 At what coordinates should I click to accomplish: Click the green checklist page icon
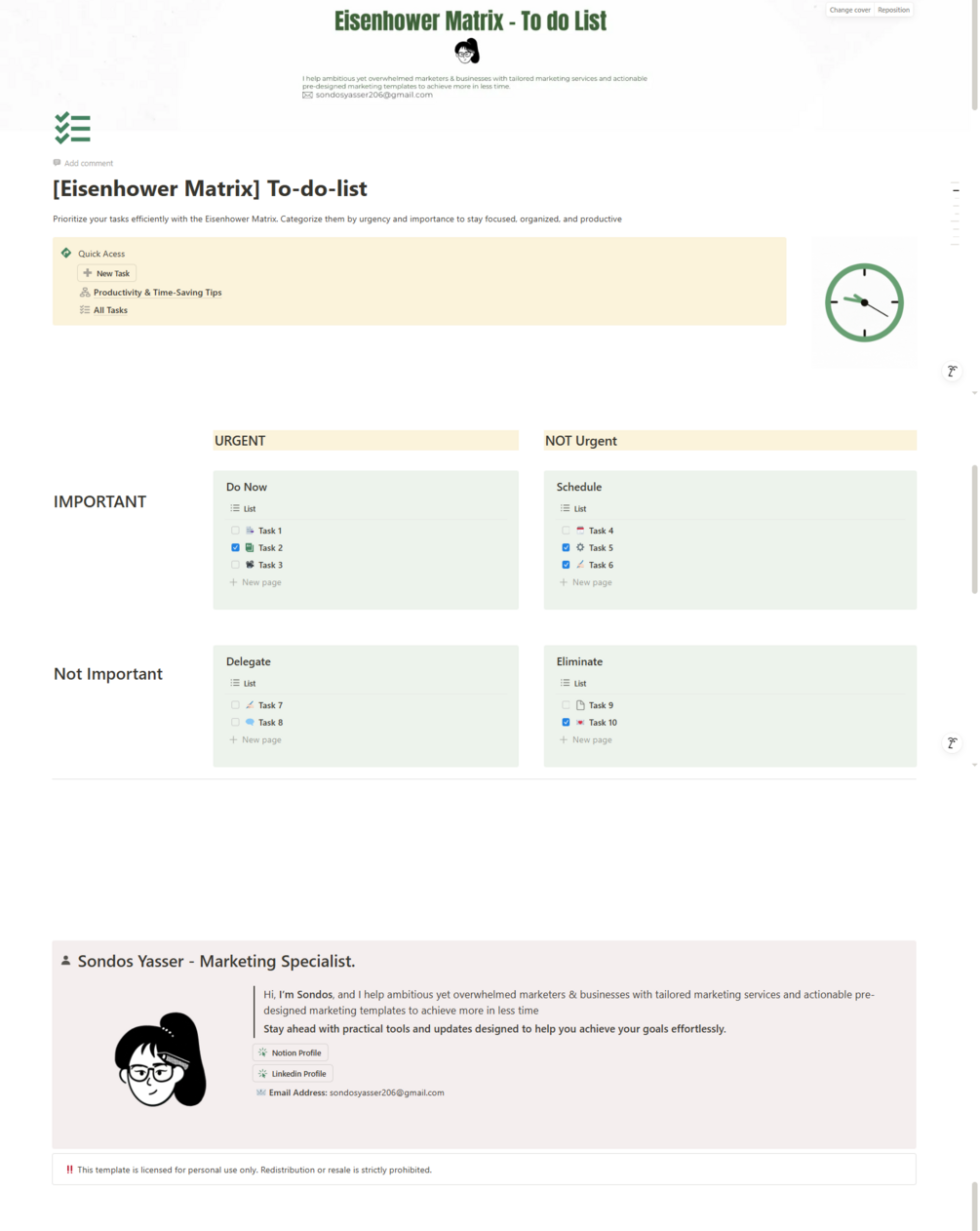[73, 128]
